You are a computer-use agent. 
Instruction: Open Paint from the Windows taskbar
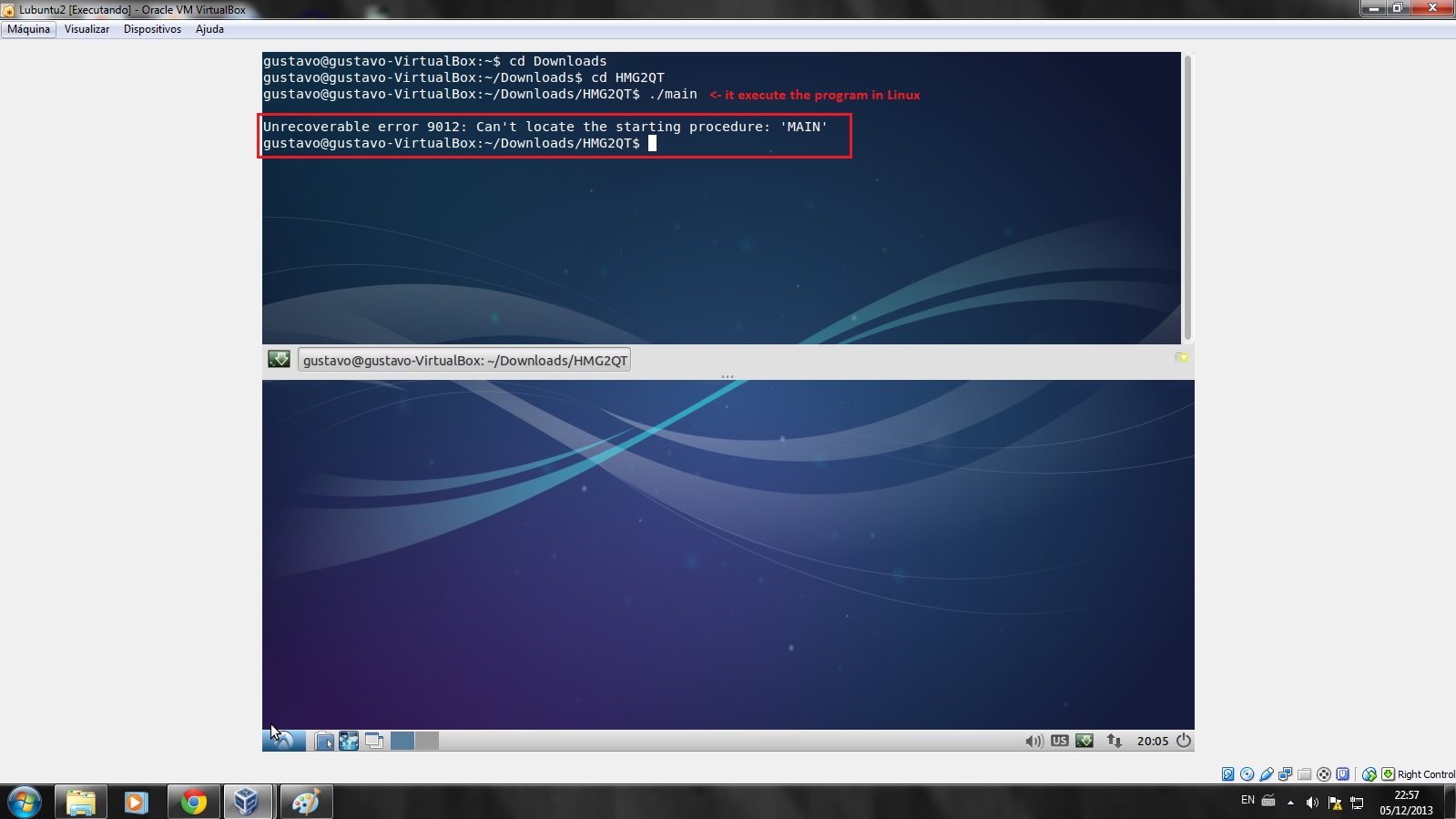click(305, 803)
